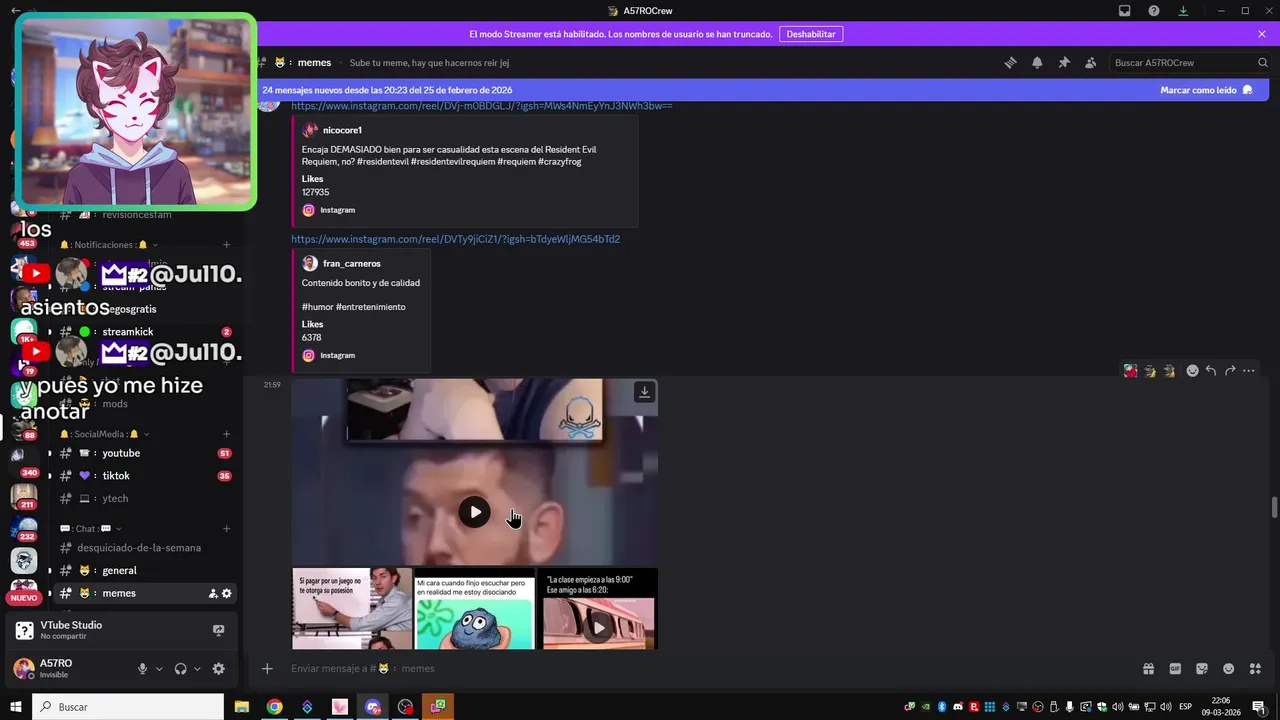Open the fran_carneros Instagram reel link
Screen dimensions: 1280x720
pos(455,239)
